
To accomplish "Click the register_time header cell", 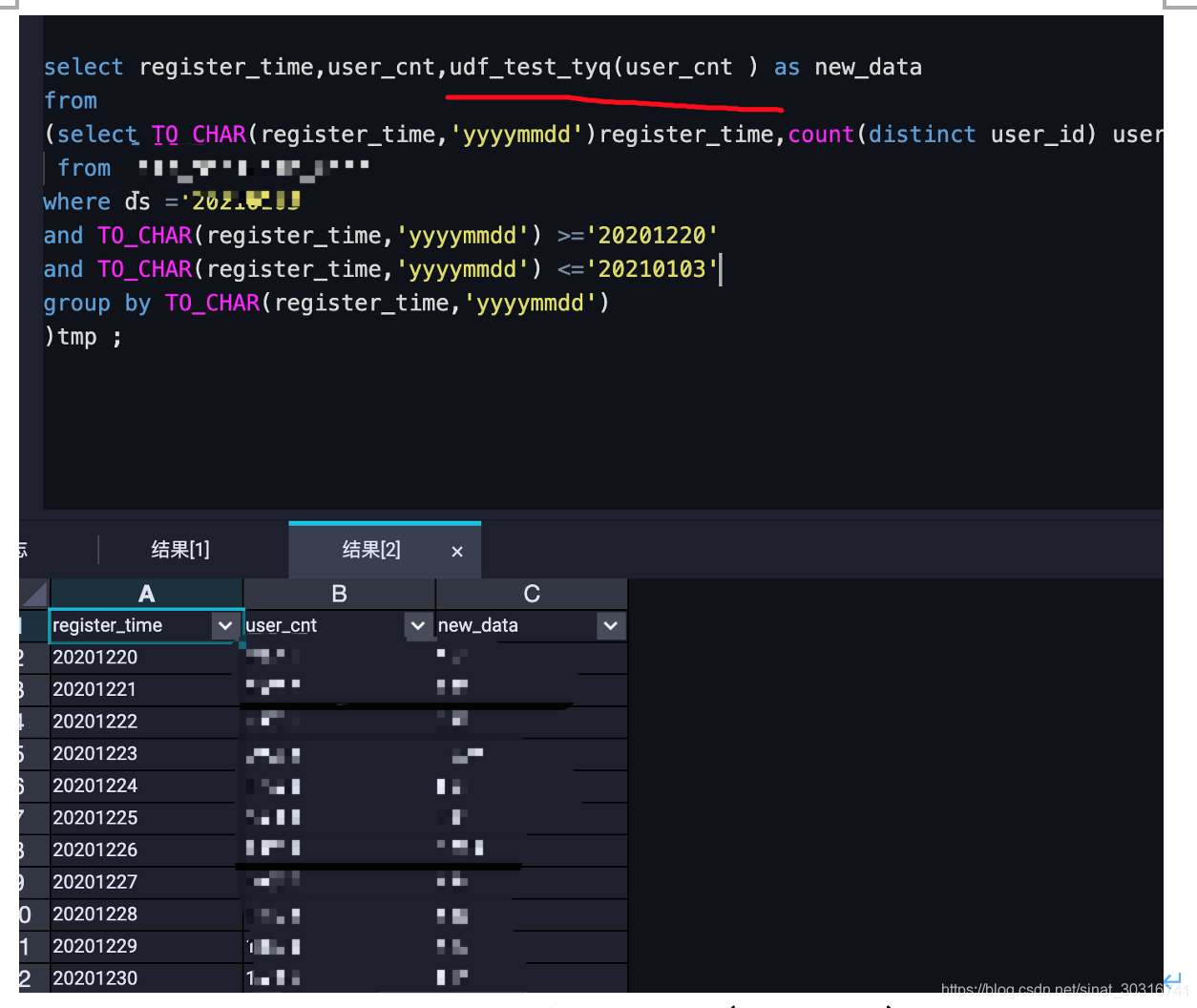I will [x=144, y=625].
